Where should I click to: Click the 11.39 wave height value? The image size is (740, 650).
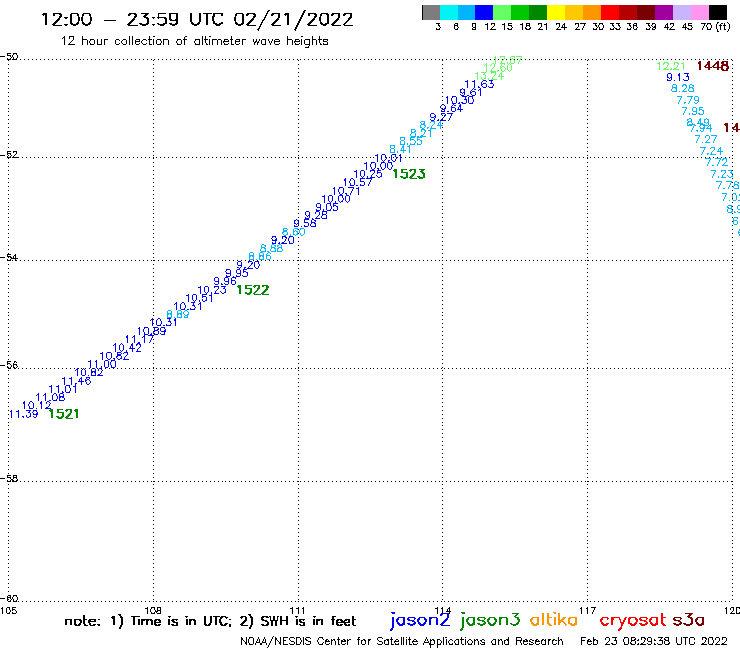coord(23,414)
